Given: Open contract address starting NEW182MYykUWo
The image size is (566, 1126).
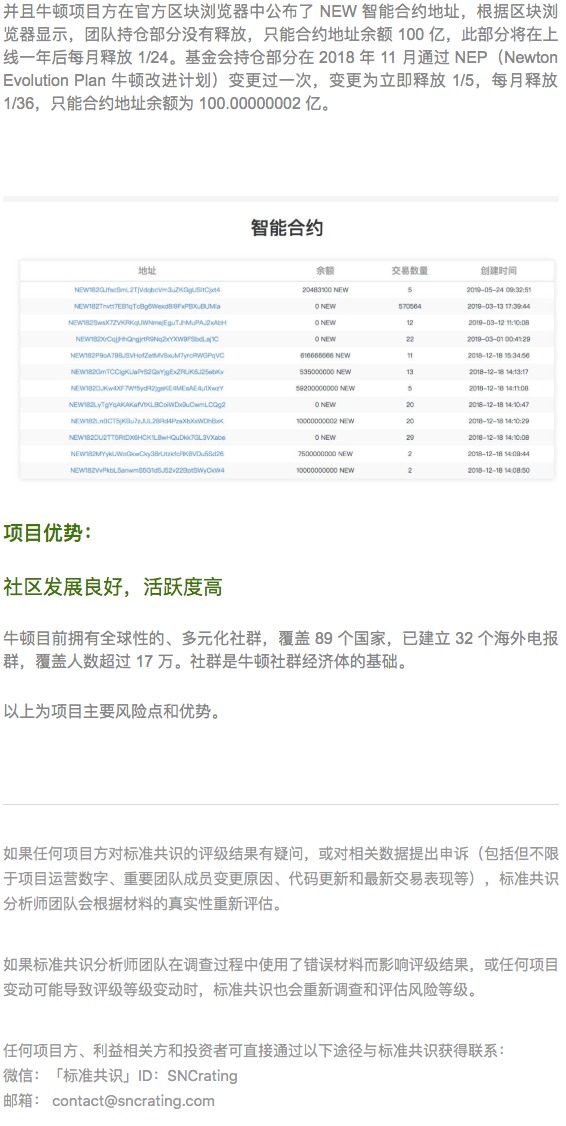Looking at the screenshot, I should pyautogui.click(x=147, y=454).
